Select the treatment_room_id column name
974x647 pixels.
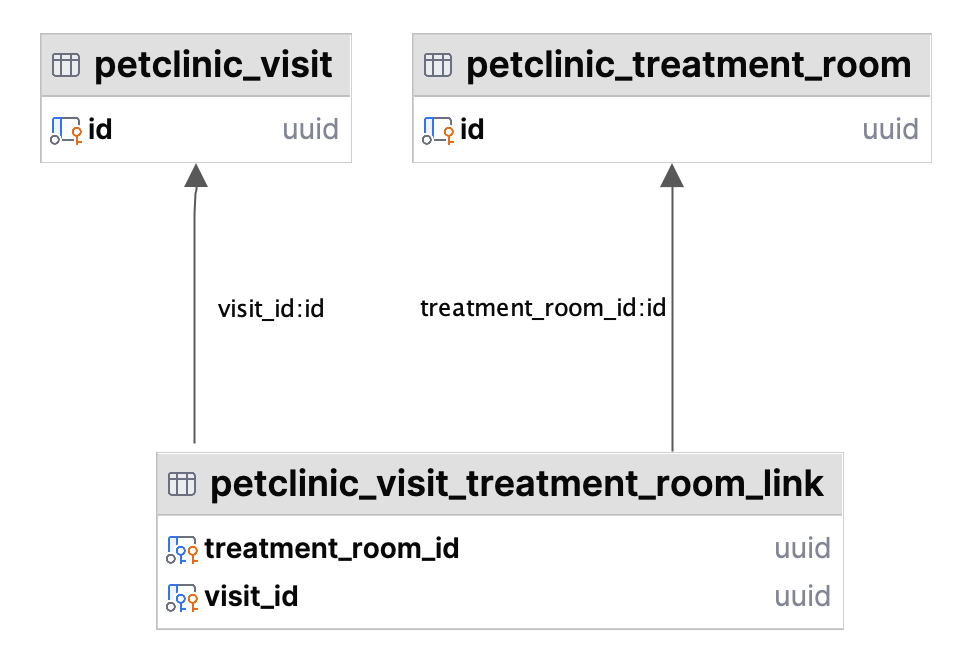(331, 548)
